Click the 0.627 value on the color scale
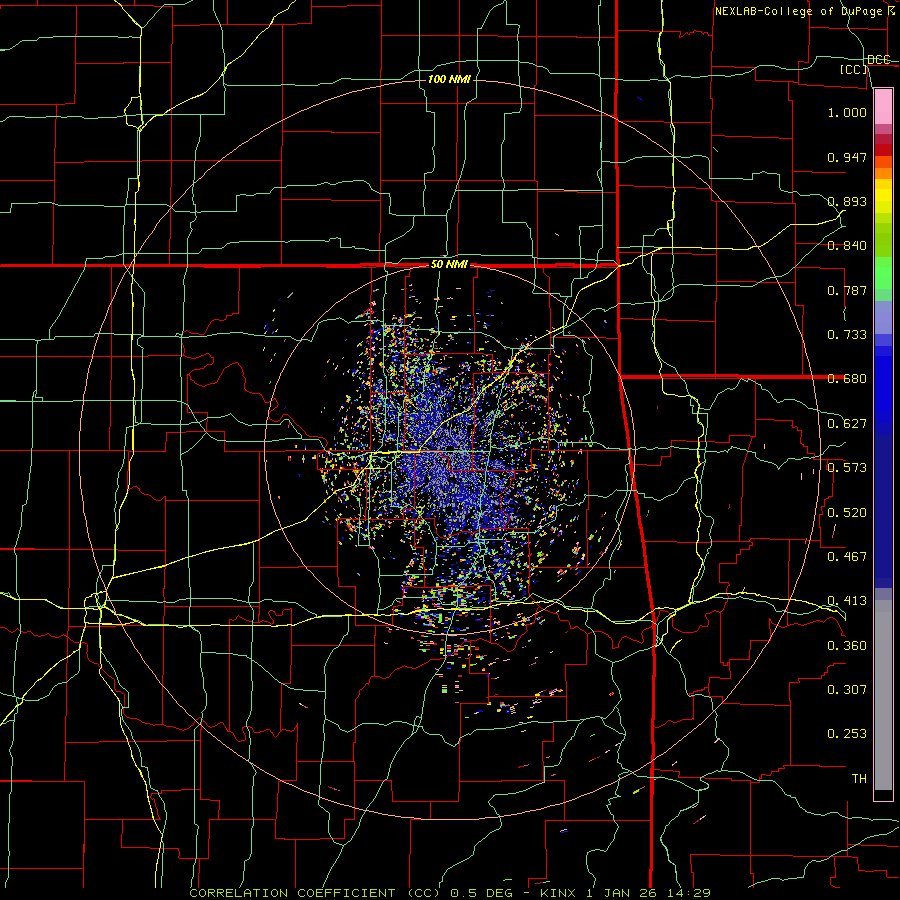The image size is (900, 900). click(x=847, y=424)
